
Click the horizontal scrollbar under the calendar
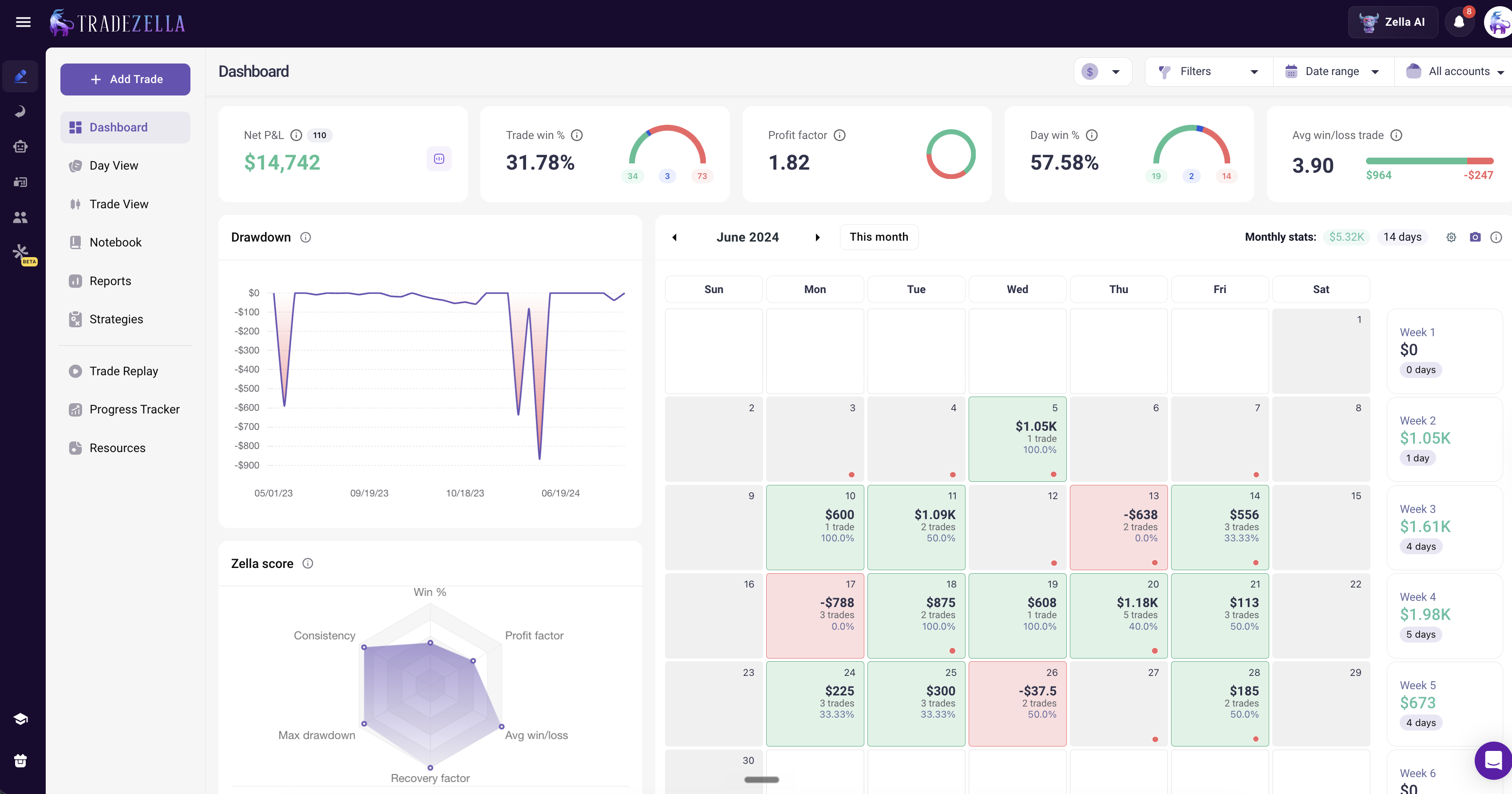(761, 780)
